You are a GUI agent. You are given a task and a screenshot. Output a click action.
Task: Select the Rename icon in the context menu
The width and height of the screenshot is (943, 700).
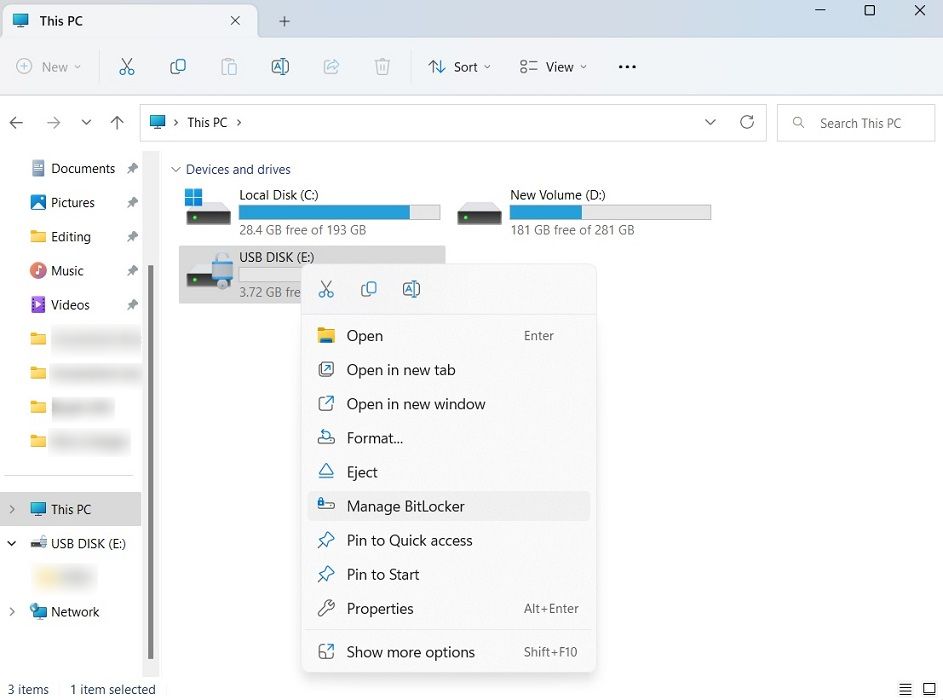pyautogui.click(x=410, y=289)
